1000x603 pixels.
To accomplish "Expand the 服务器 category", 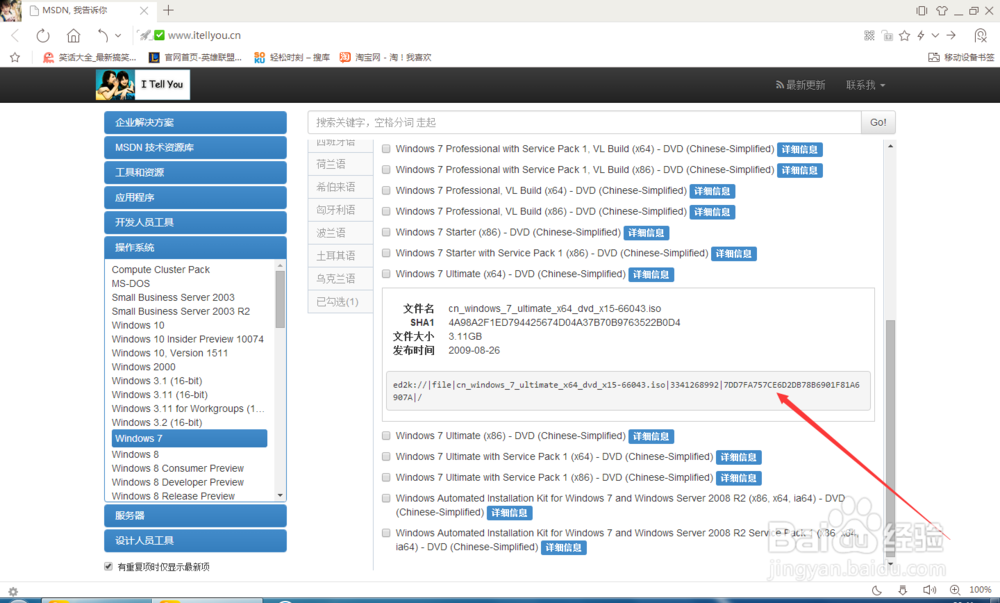I will tap(195, 516).
